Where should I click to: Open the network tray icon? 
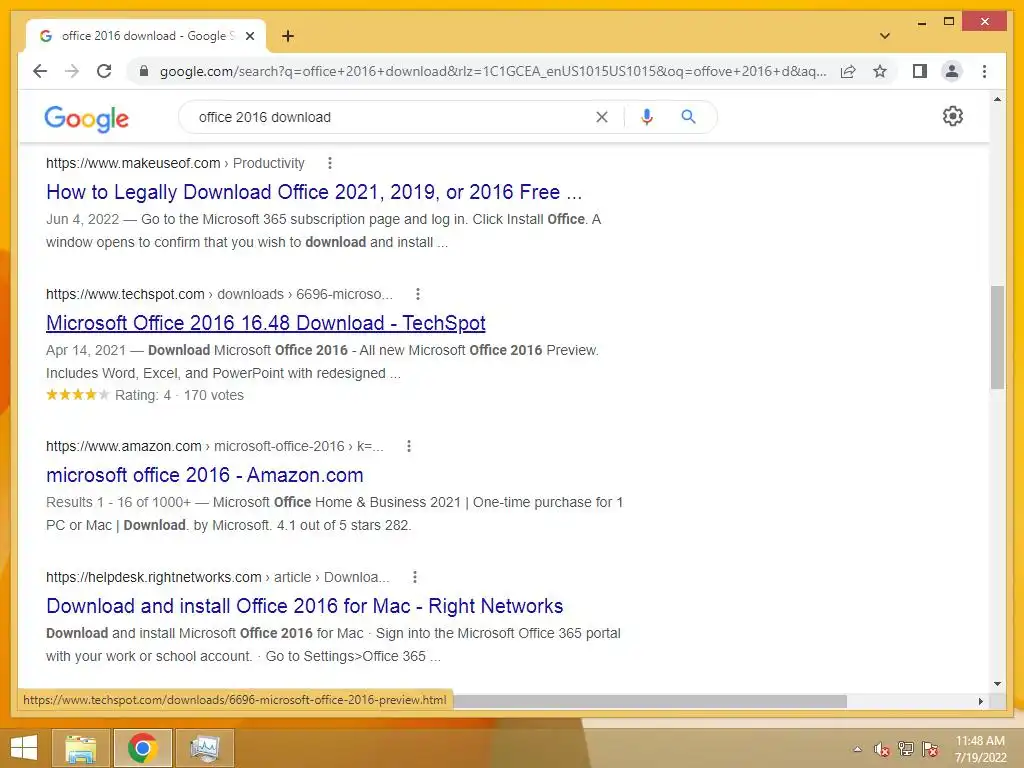[x=906, y=749]
